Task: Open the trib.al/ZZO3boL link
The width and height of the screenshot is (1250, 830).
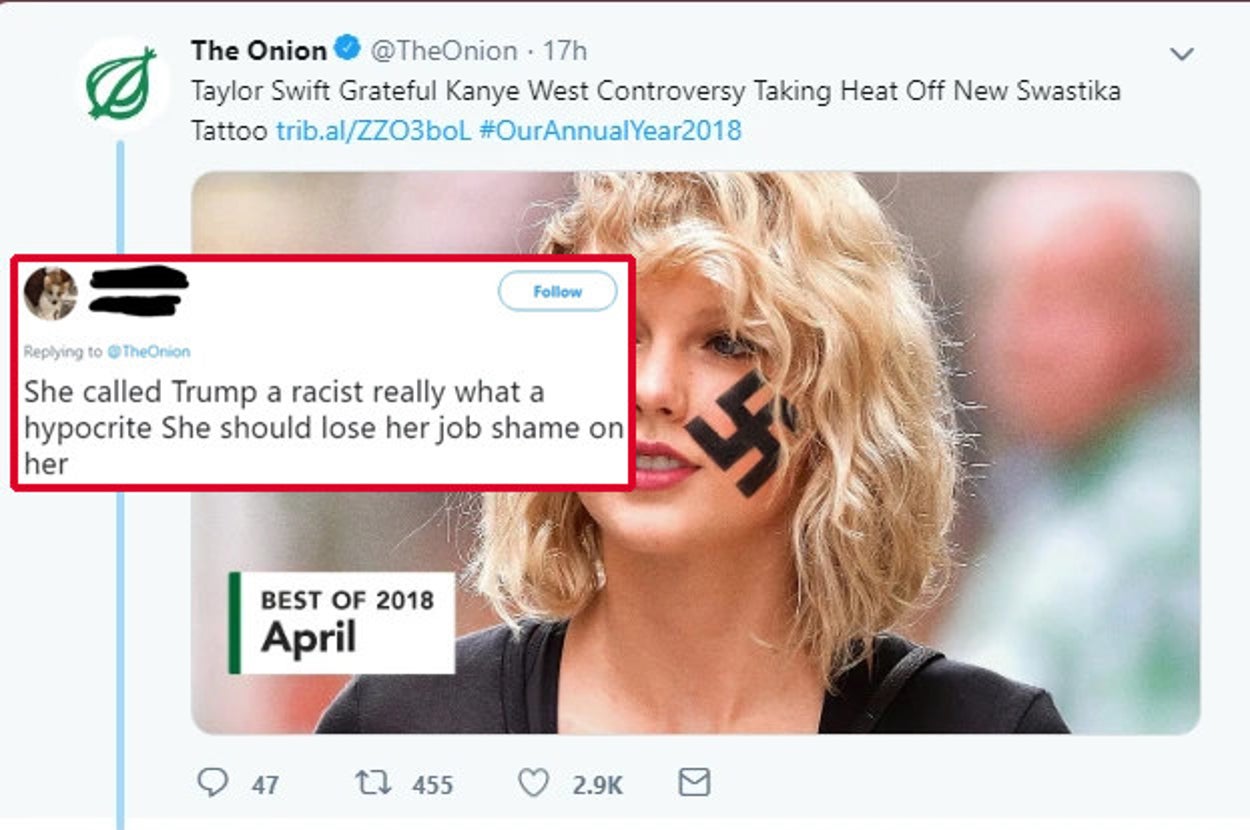Action: pyautogui.click(x=373, y=130)
